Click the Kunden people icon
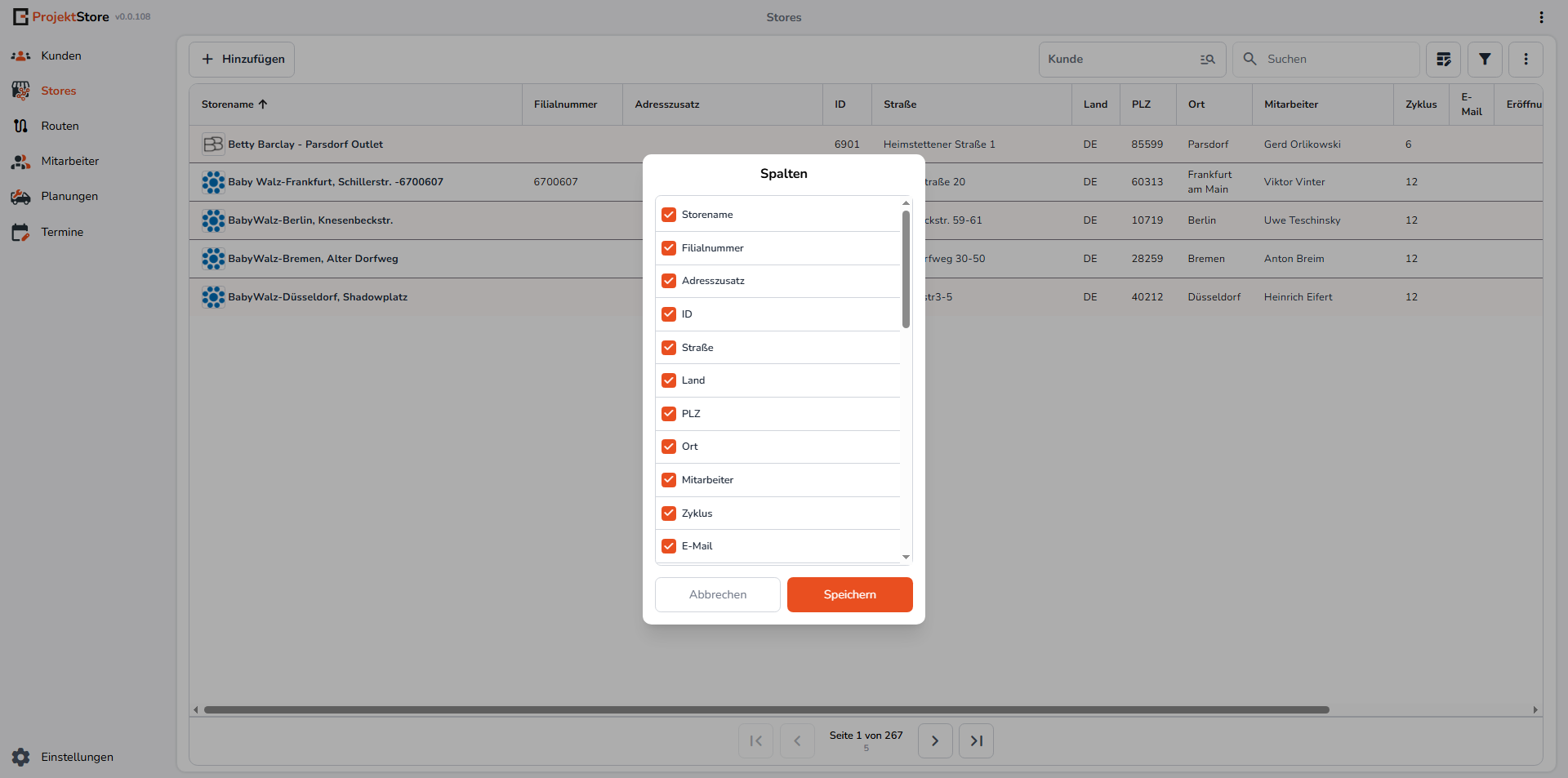Image resolution: width=1568 pixels, height=778 pixels. click(21, 56)
